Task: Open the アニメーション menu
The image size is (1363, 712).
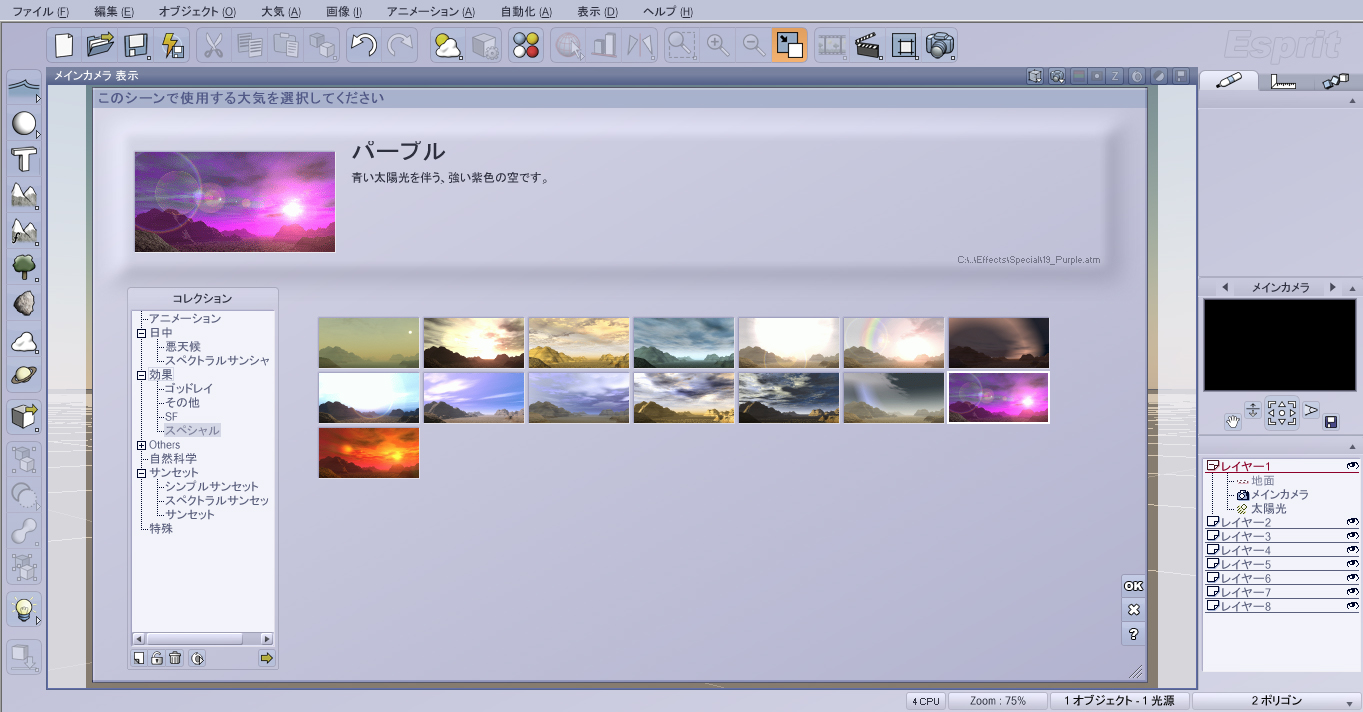Action: pyautogui.click(x=430, y=12)
